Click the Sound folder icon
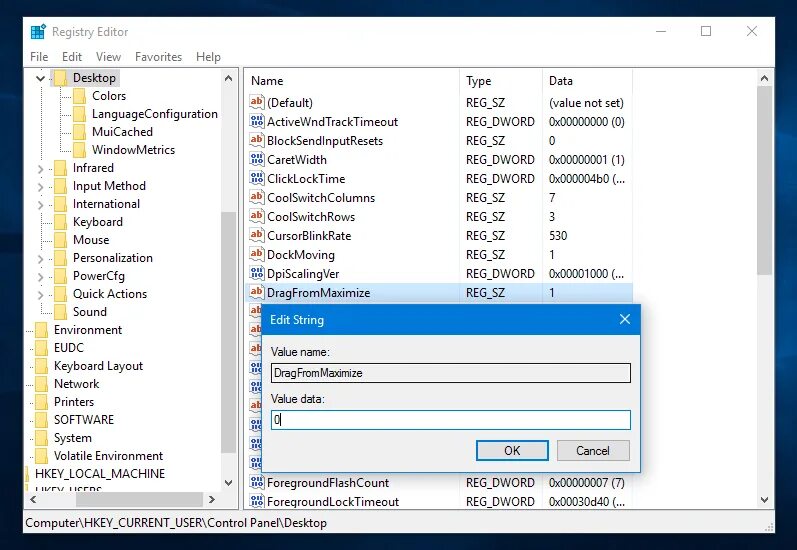Viewport: 797px width, 550px height. 60,312
